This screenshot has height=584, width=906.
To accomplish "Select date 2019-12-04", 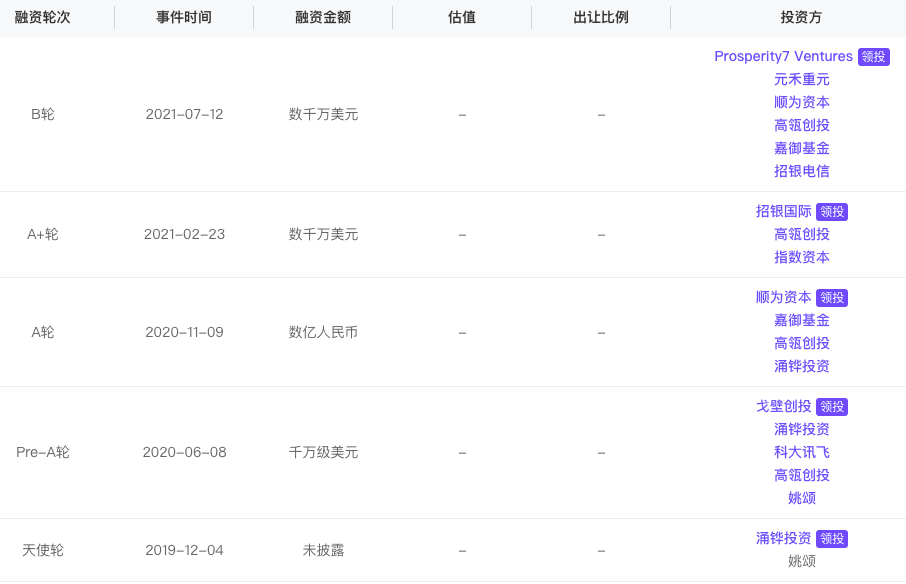I will pos(184,550).
